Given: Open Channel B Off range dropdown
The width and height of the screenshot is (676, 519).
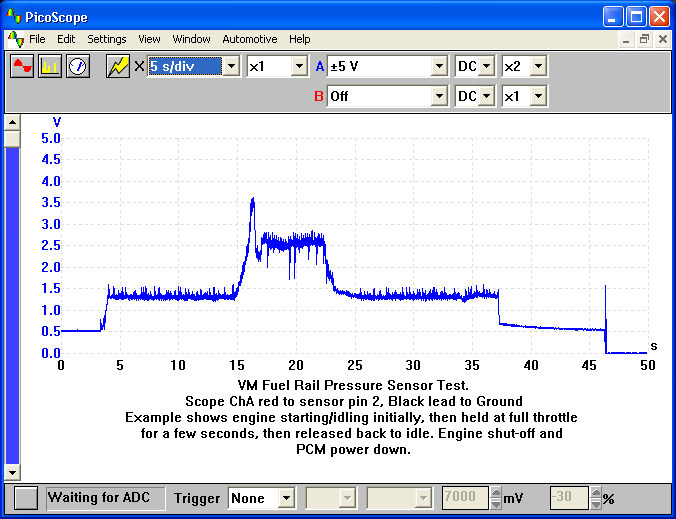Looking at the screenshot, I should tap(438, 97).
